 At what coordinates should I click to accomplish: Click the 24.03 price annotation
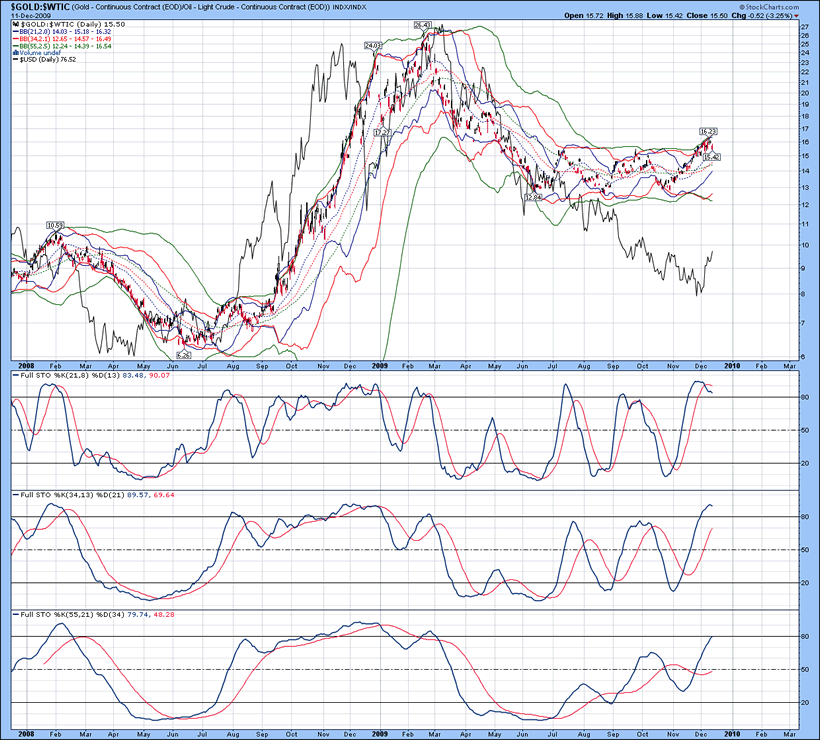(373, 45)
